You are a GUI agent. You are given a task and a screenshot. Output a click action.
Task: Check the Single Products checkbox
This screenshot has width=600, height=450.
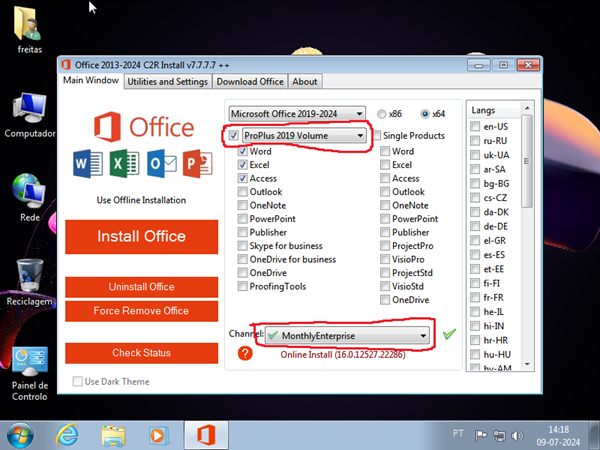pyautogui.click(x=377, y=135)
